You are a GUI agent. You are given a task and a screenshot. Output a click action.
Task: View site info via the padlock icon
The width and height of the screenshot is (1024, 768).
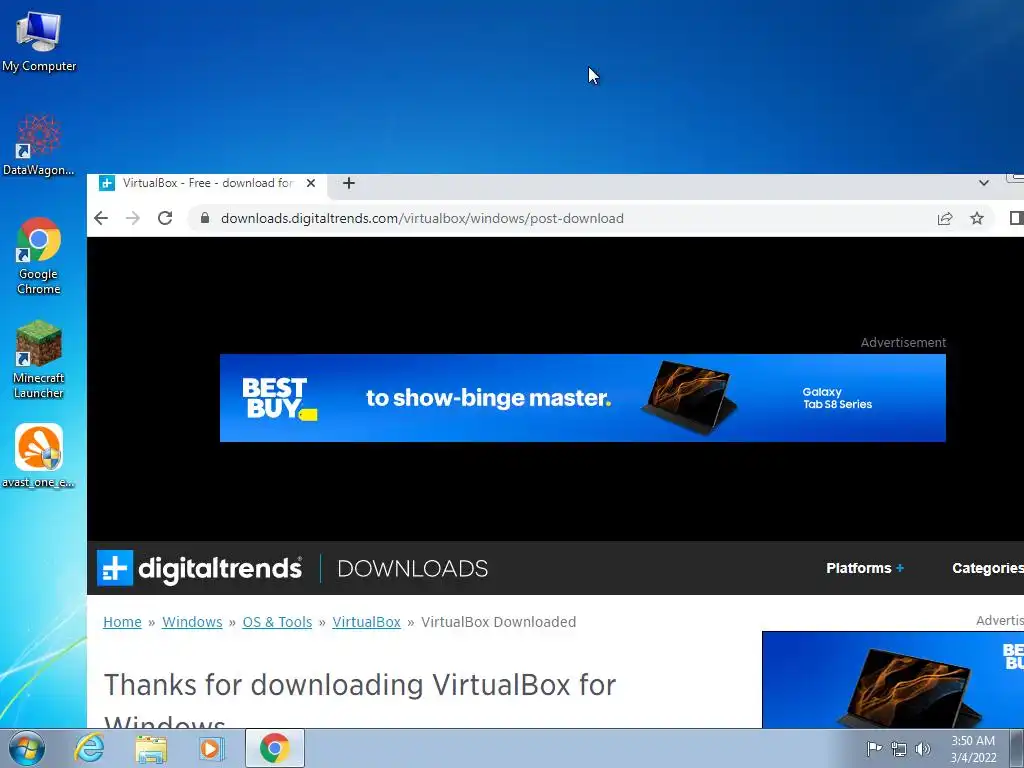tap(204, 218)
